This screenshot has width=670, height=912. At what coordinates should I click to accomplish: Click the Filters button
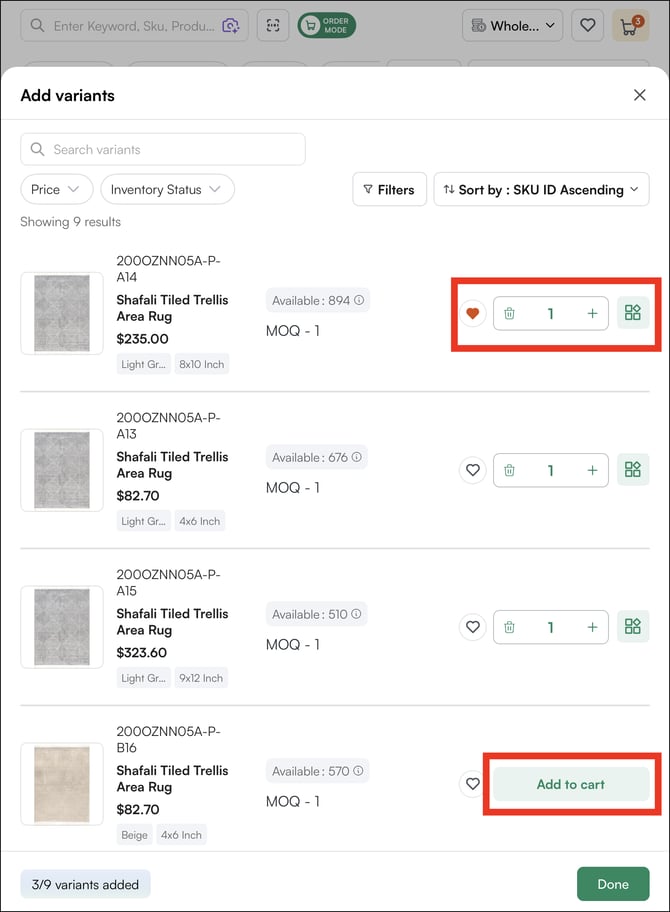(389, 189)
